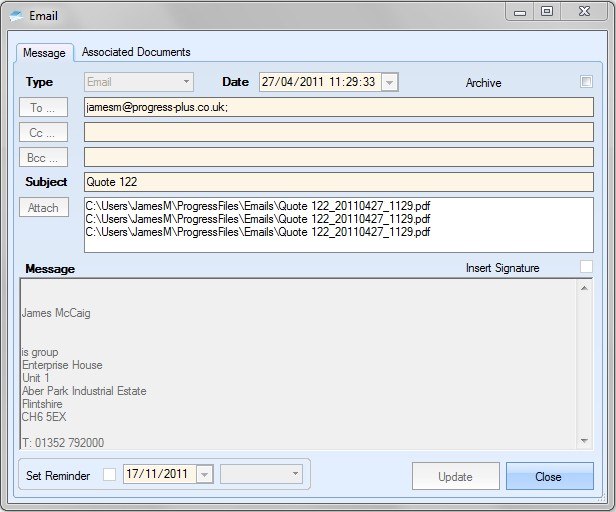Click the Update button

pyautogui.click(x=455, y=476)
